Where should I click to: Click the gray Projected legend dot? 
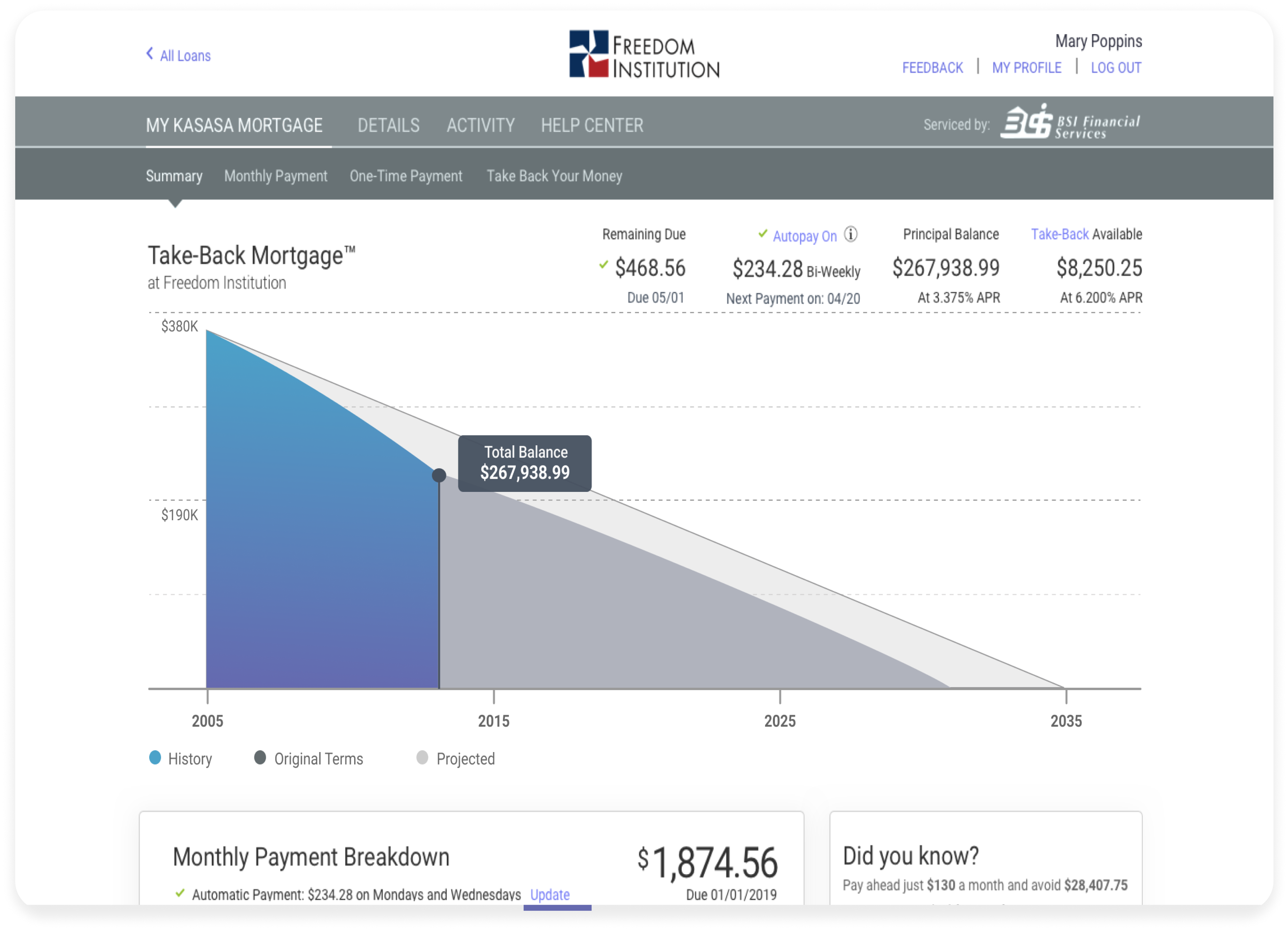pyautogui.click(x=422, y=758)
